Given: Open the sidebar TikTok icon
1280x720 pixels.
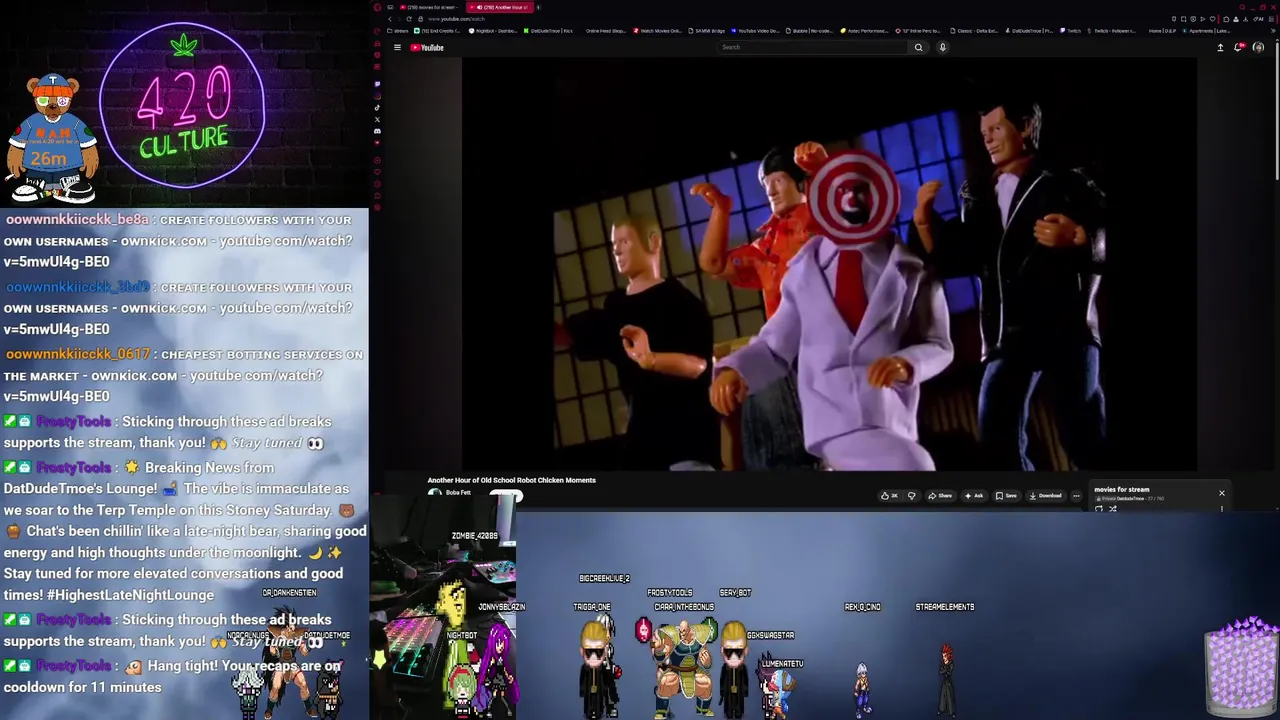Looking at the screenshot, I should click(377, 107).
